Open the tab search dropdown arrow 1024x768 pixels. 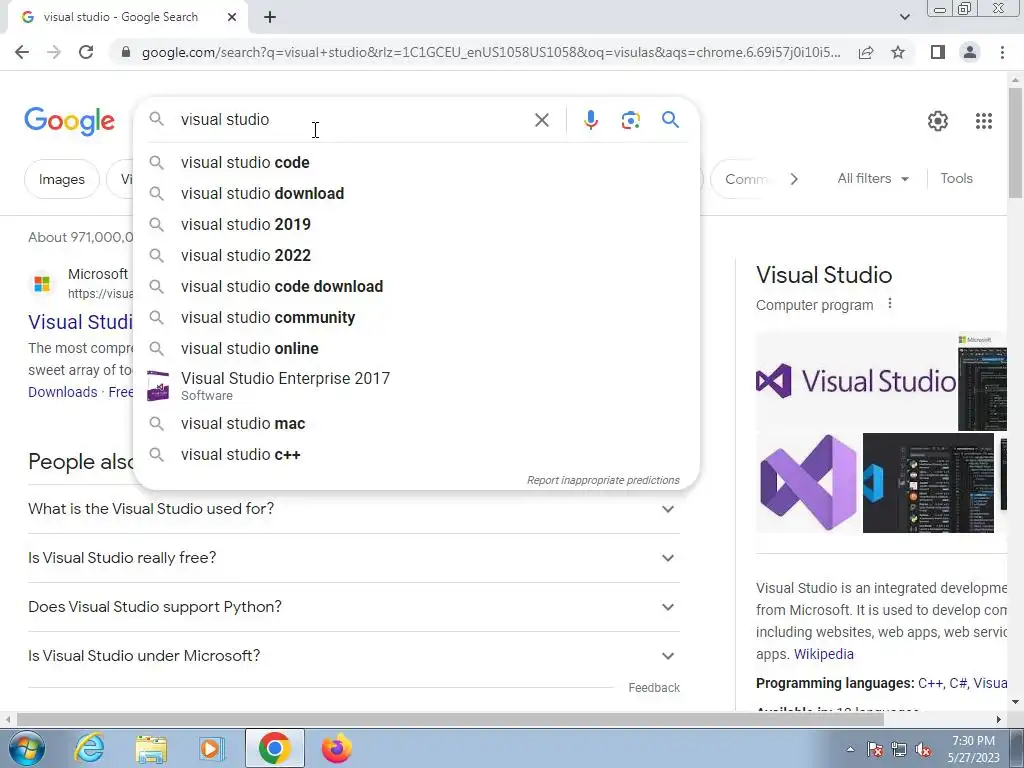[904, 17]
